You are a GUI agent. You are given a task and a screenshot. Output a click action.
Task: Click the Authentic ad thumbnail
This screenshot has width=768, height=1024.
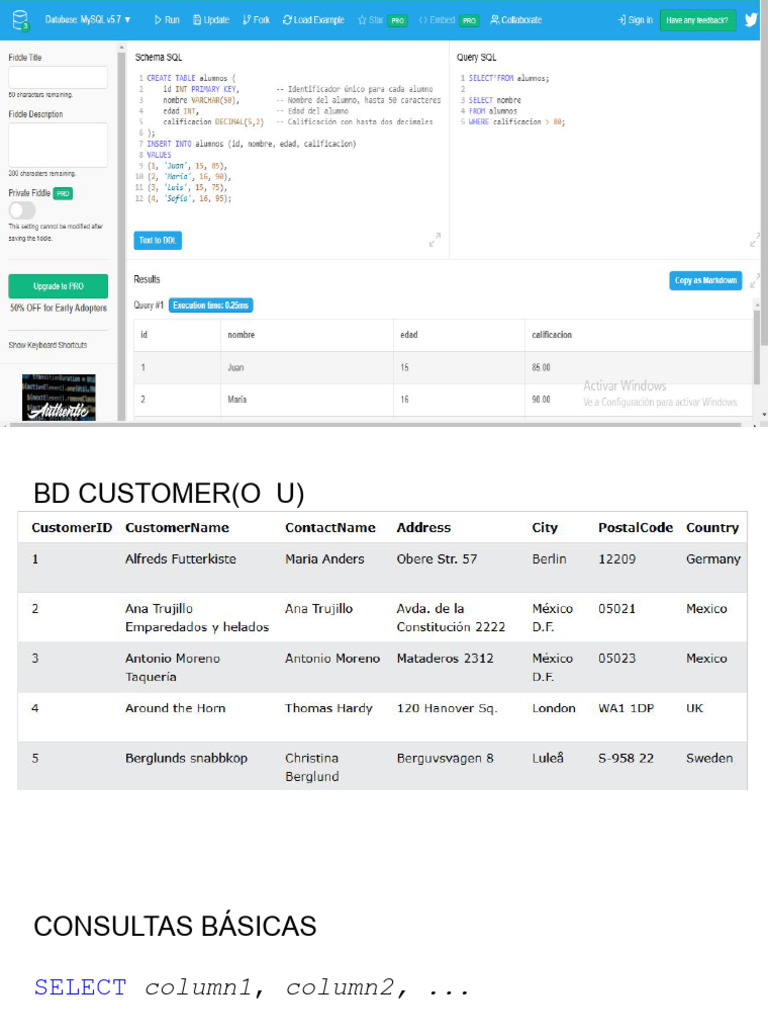59,397
